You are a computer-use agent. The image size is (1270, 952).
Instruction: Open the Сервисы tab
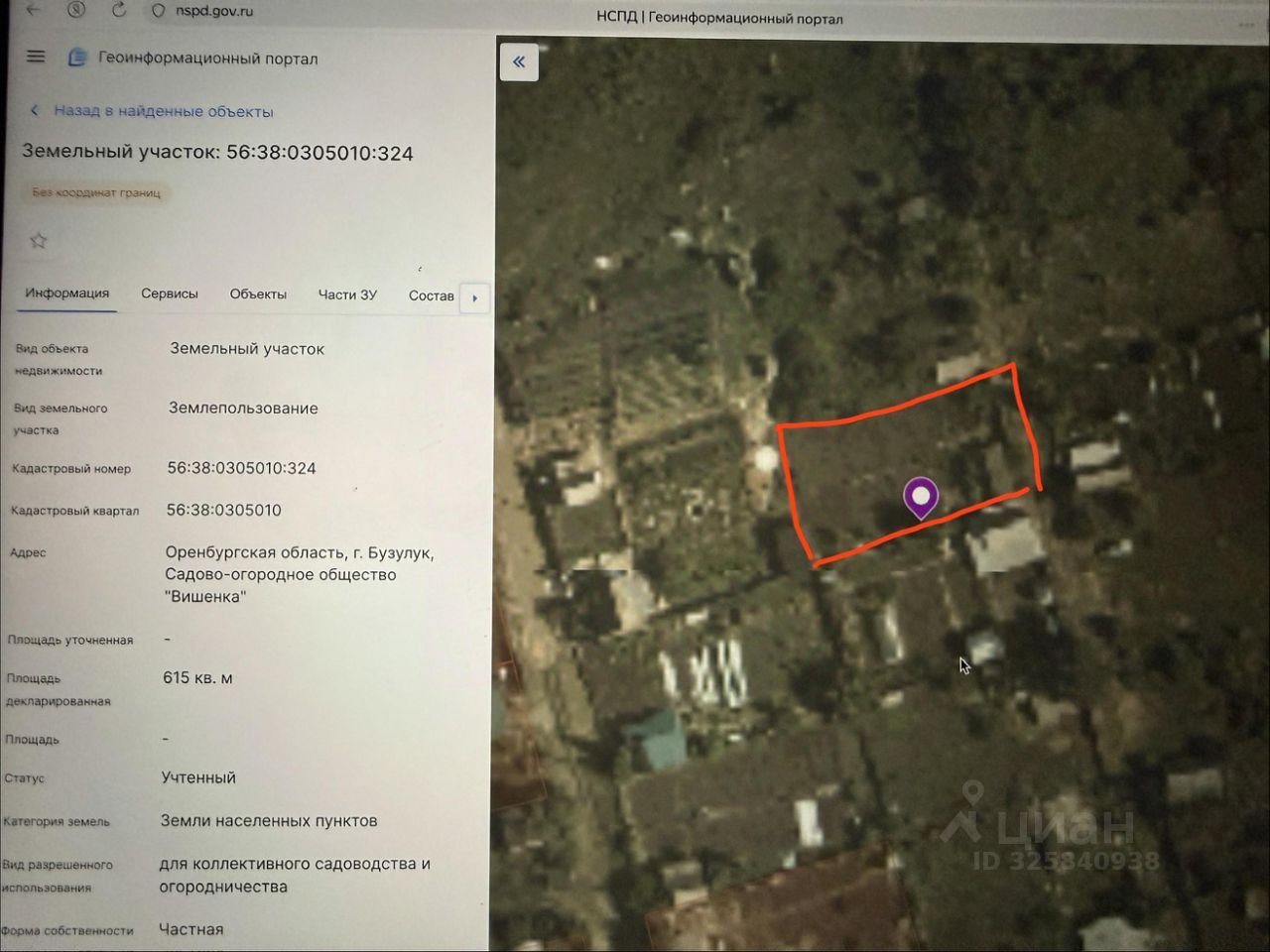point(170,295)
